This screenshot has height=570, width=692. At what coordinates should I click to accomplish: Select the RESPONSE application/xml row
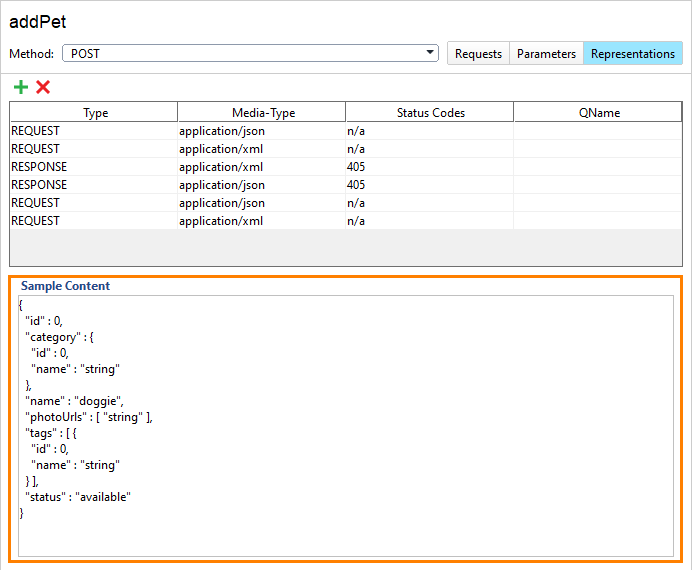pos(94,166)
